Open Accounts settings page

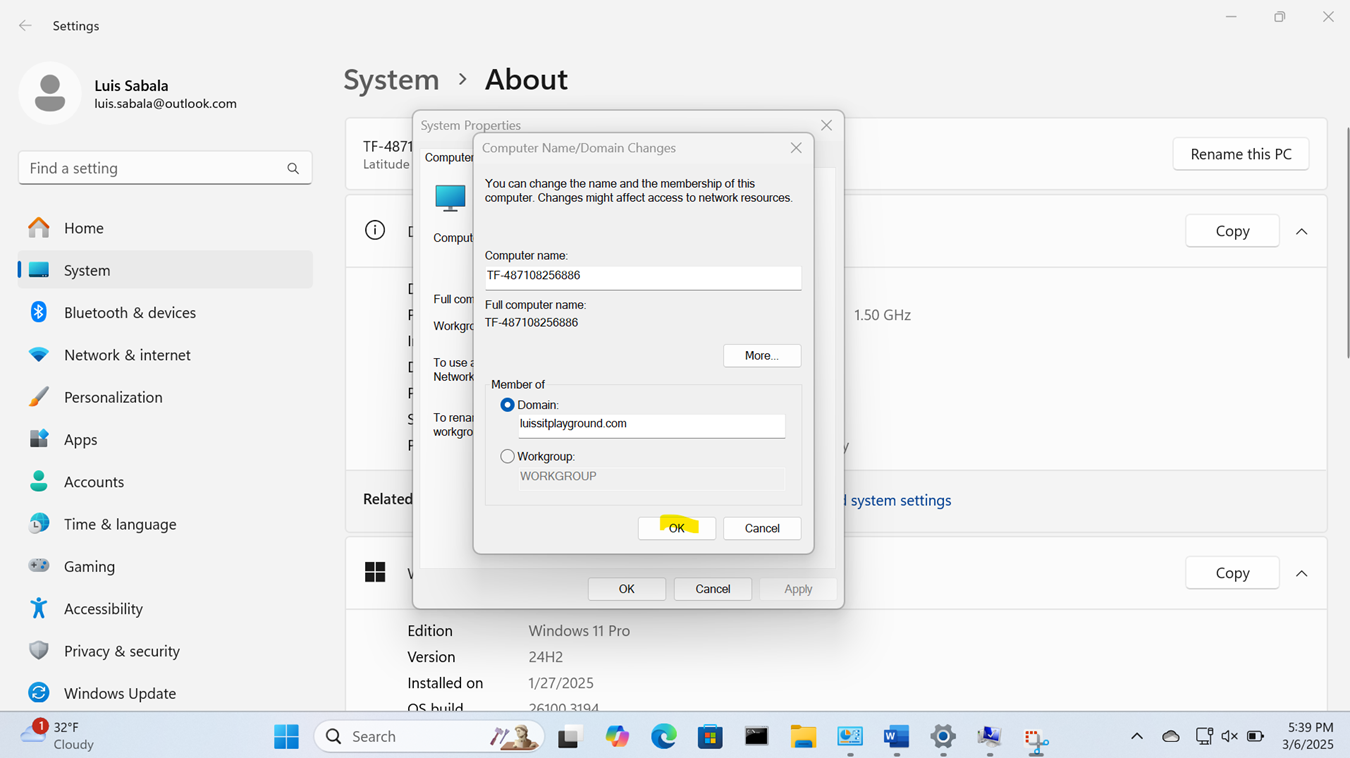[165, 482]
